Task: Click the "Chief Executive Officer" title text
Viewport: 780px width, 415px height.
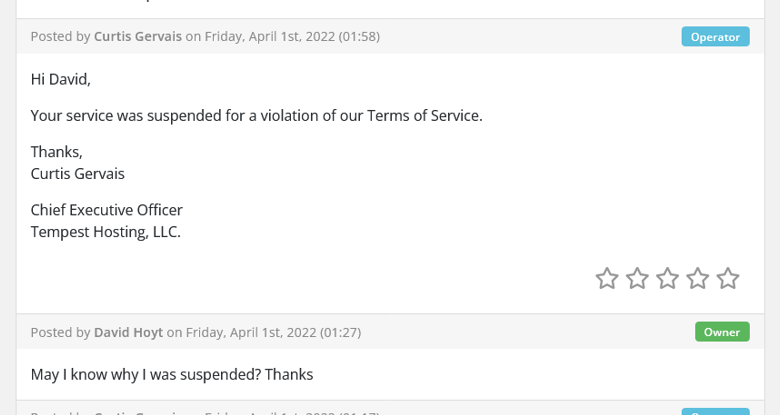Action: 107,210
